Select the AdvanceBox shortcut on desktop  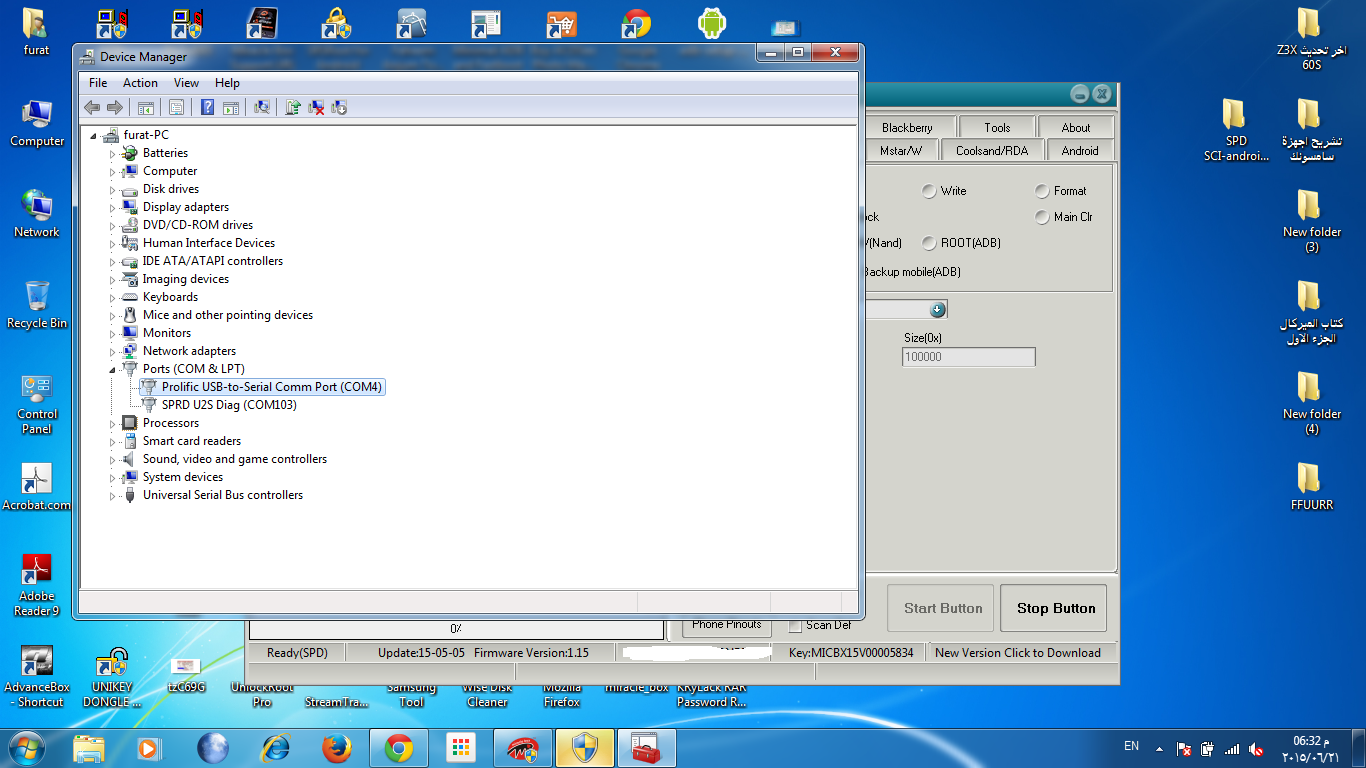pyautogui.click(x=37, y=677)
